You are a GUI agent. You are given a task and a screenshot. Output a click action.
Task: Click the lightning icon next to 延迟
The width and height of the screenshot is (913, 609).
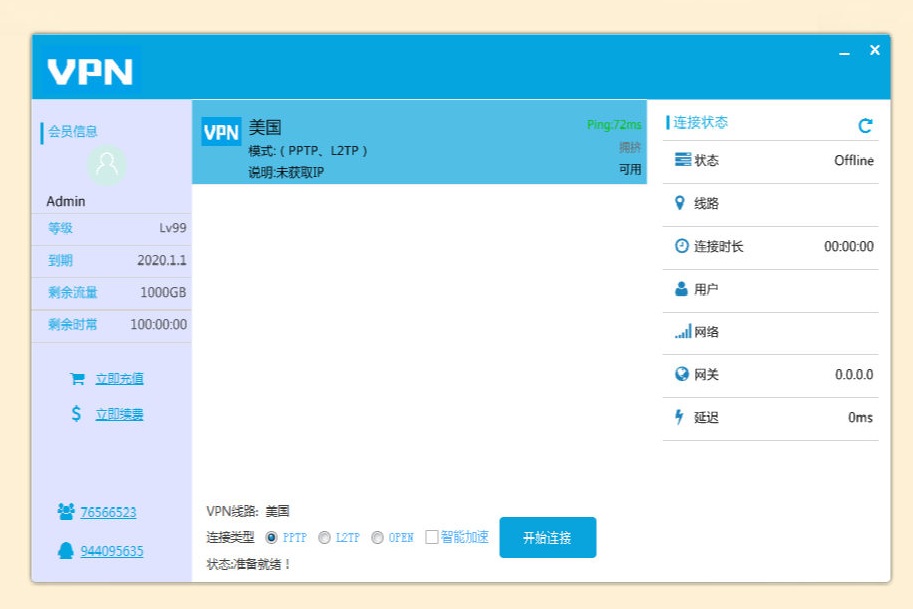coord(682,418)
